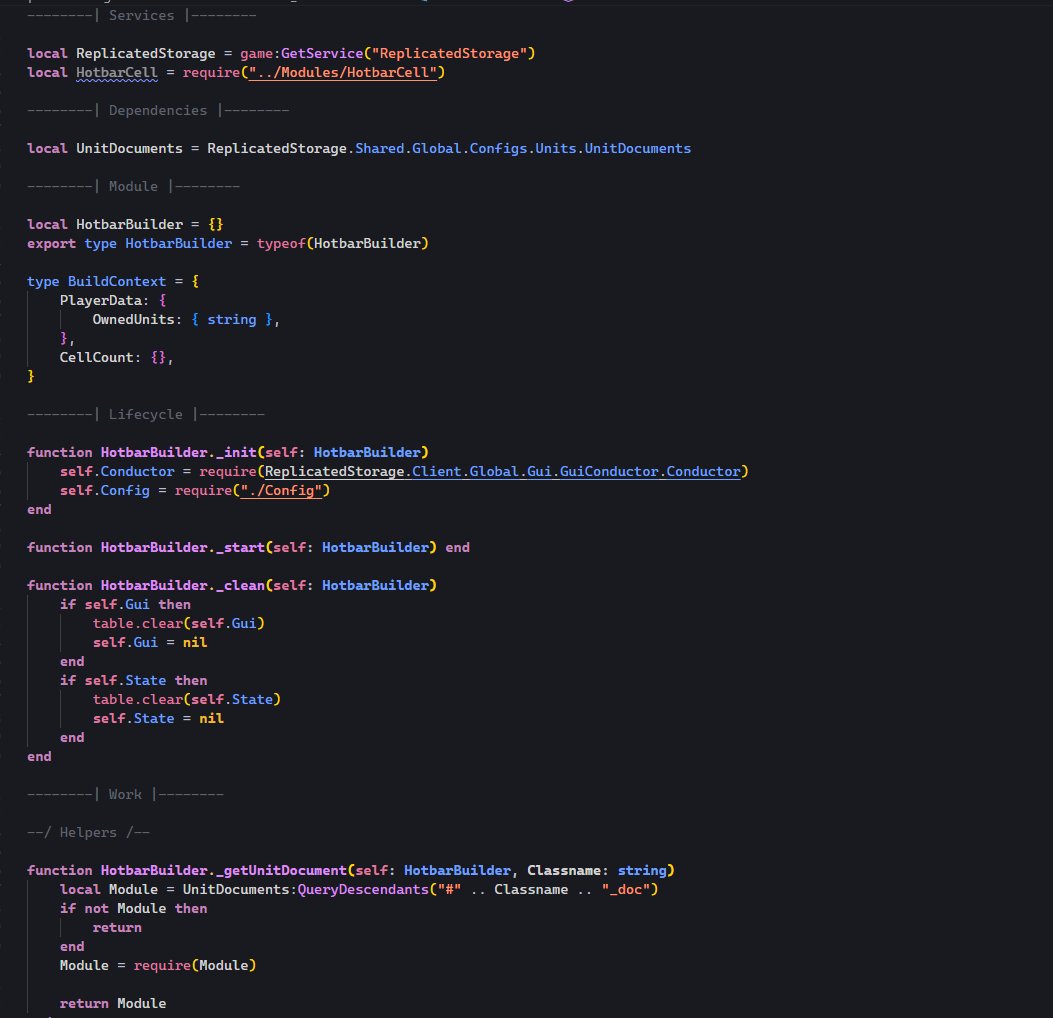The image size is (1053, 1018).
Task: Click the table.clear(self.State) call
Action: [x=187, y=700]
